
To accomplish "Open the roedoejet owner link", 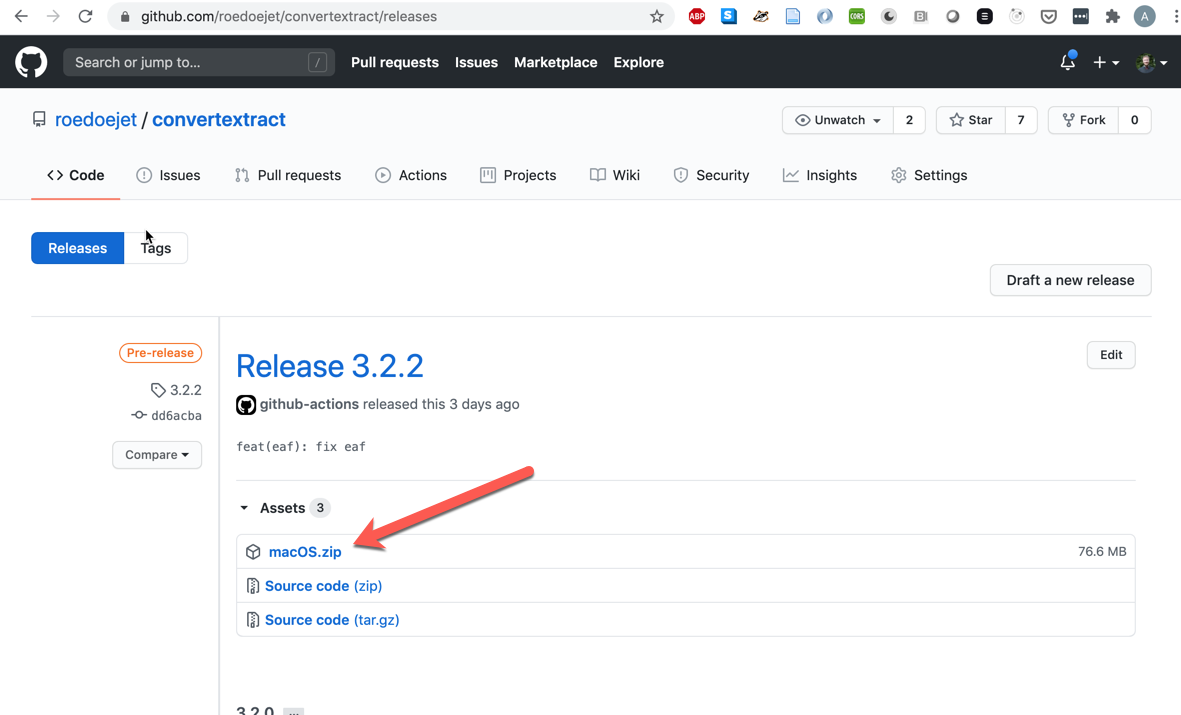I will click(x=96, y=119).
